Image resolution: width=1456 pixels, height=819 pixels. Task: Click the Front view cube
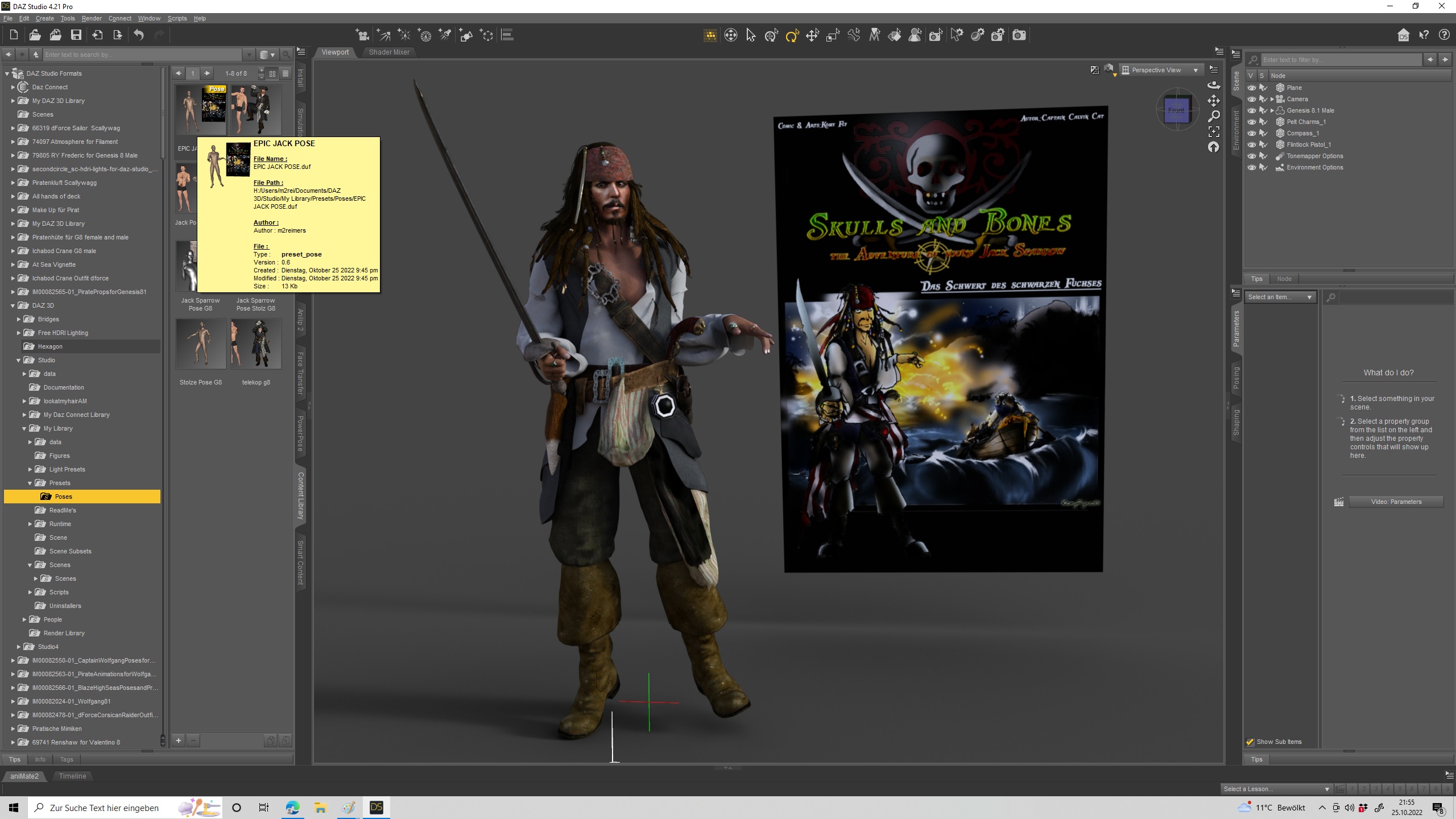point(1177,110)
